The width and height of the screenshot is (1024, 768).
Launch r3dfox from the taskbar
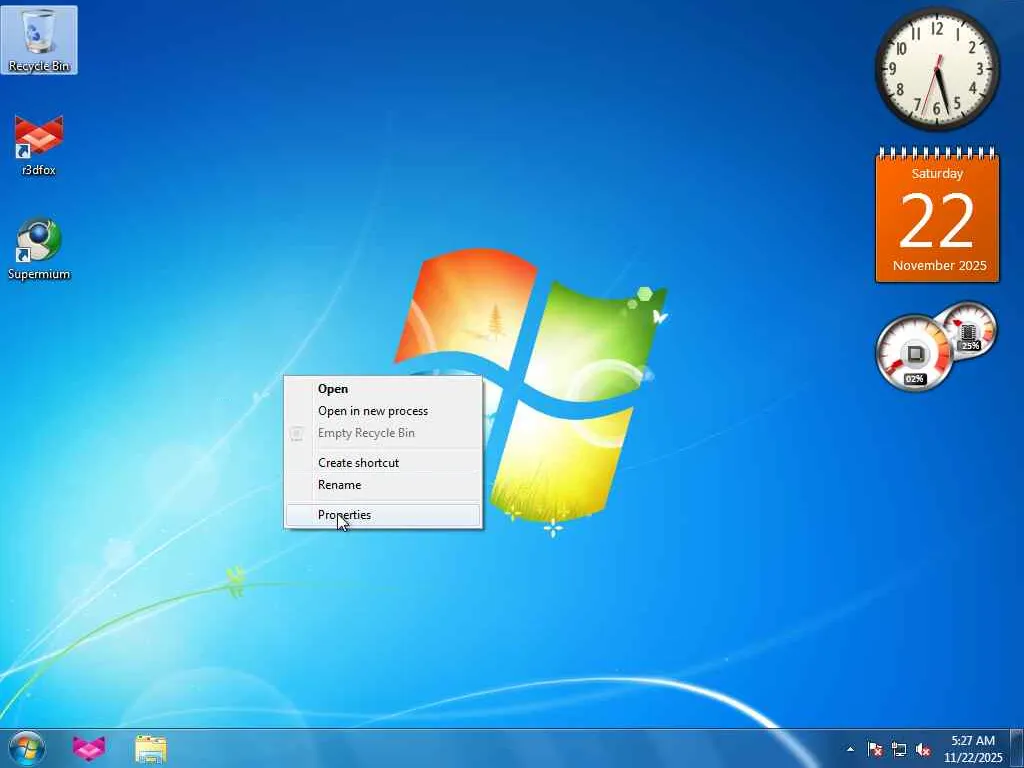[x=89, y=748]
